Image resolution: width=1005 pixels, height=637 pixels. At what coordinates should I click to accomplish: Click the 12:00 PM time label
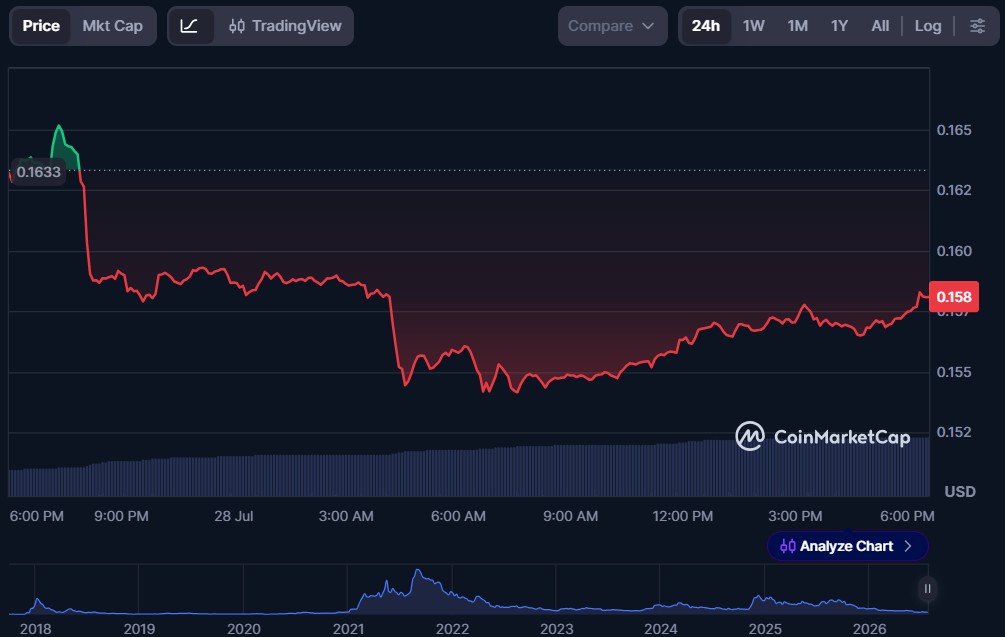coord(683,516)
